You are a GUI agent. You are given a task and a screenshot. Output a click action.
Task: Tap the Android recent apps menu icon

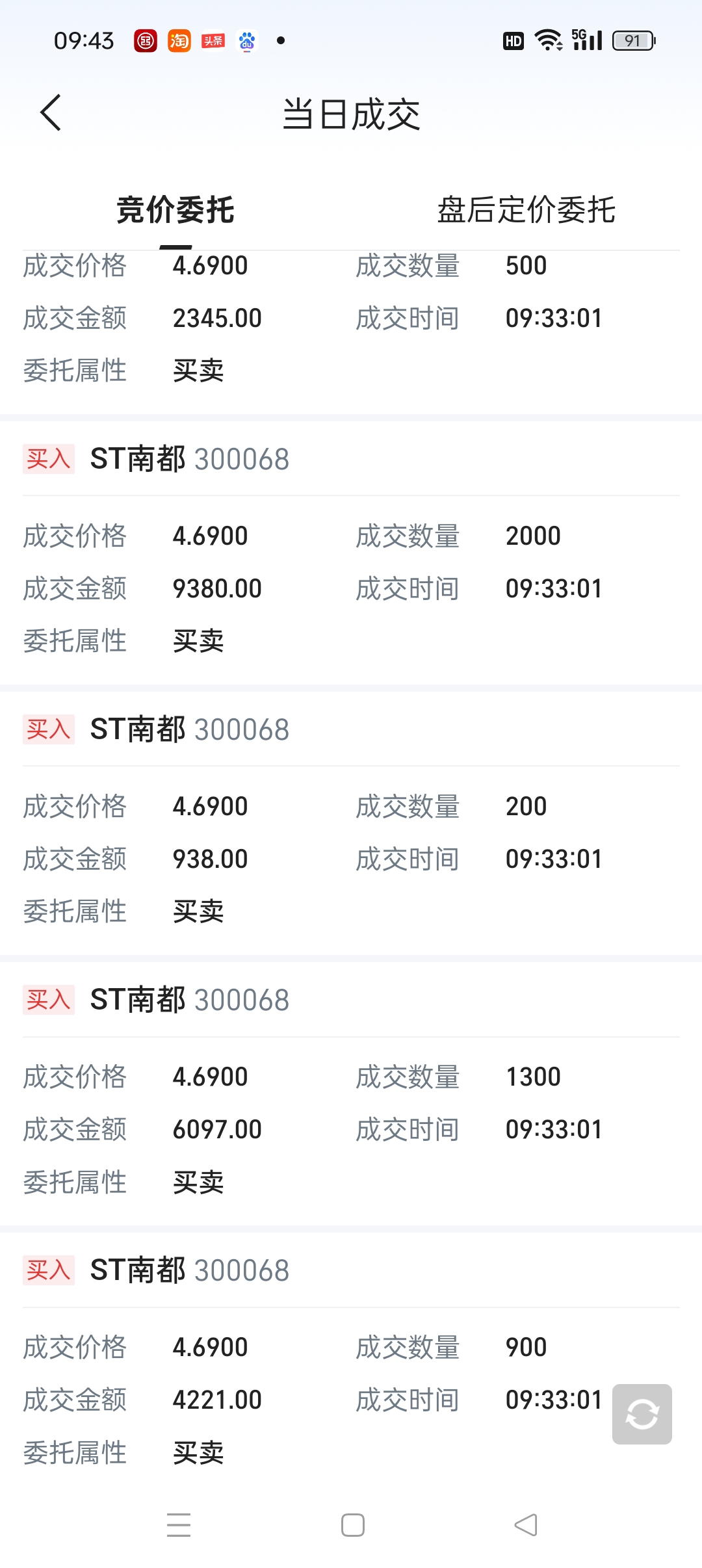click(x=179, y=1524)
